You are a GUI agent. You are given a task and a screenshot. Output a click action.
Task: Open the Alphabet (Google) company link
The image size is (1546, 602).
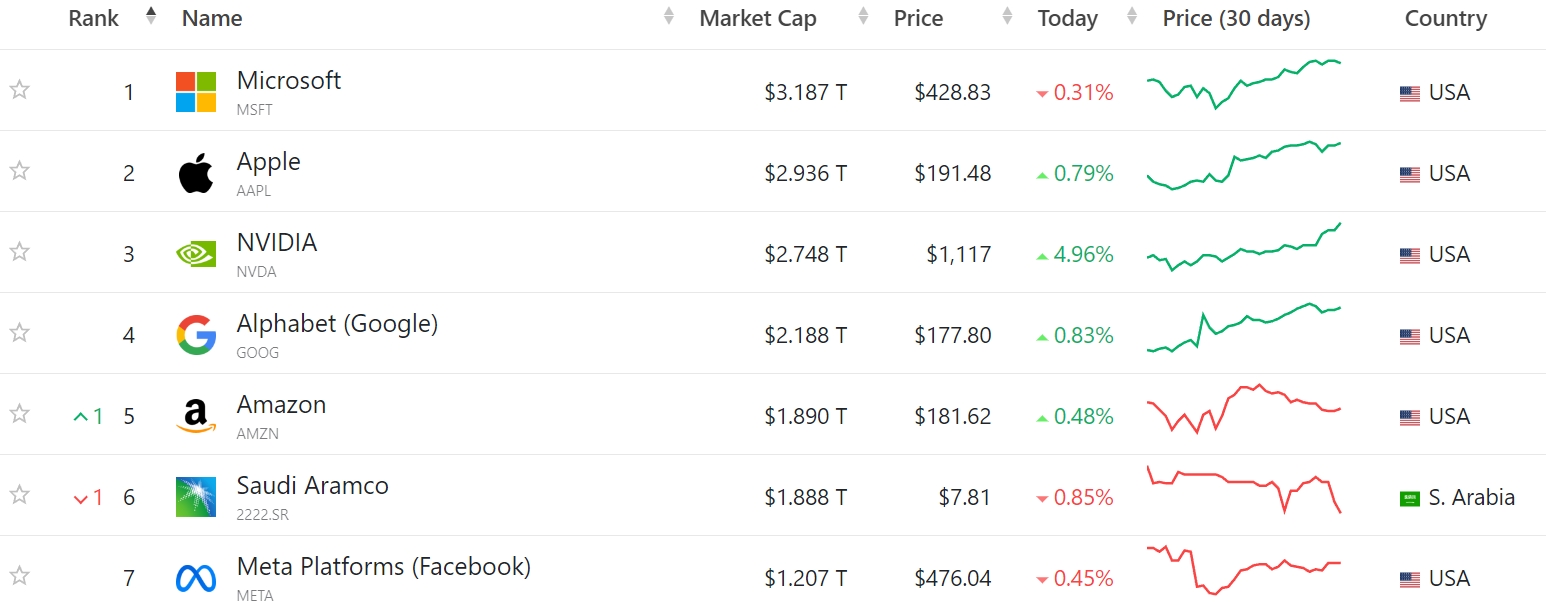337,324
